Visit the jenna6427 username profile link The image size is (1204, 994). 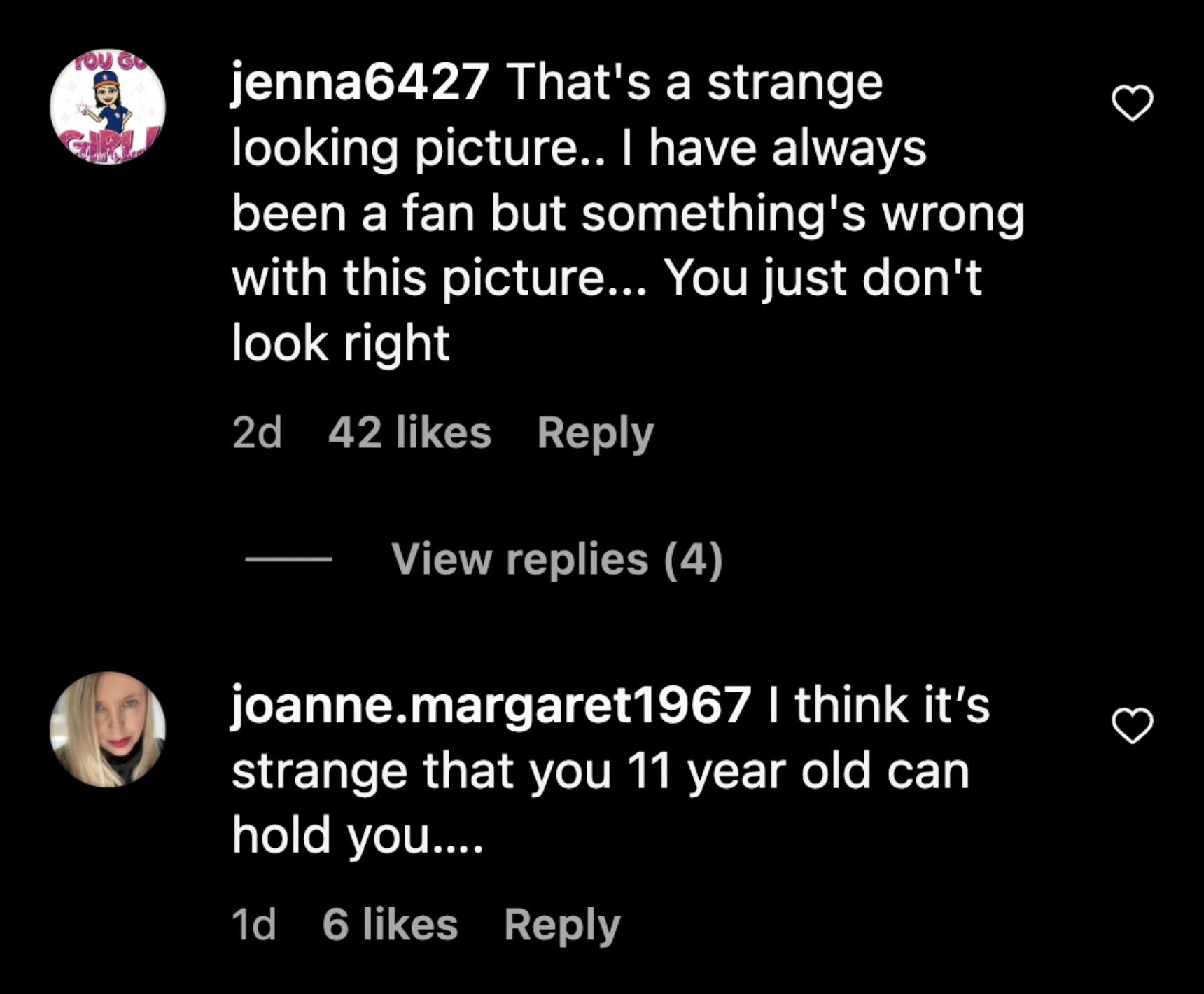point(360,83)
